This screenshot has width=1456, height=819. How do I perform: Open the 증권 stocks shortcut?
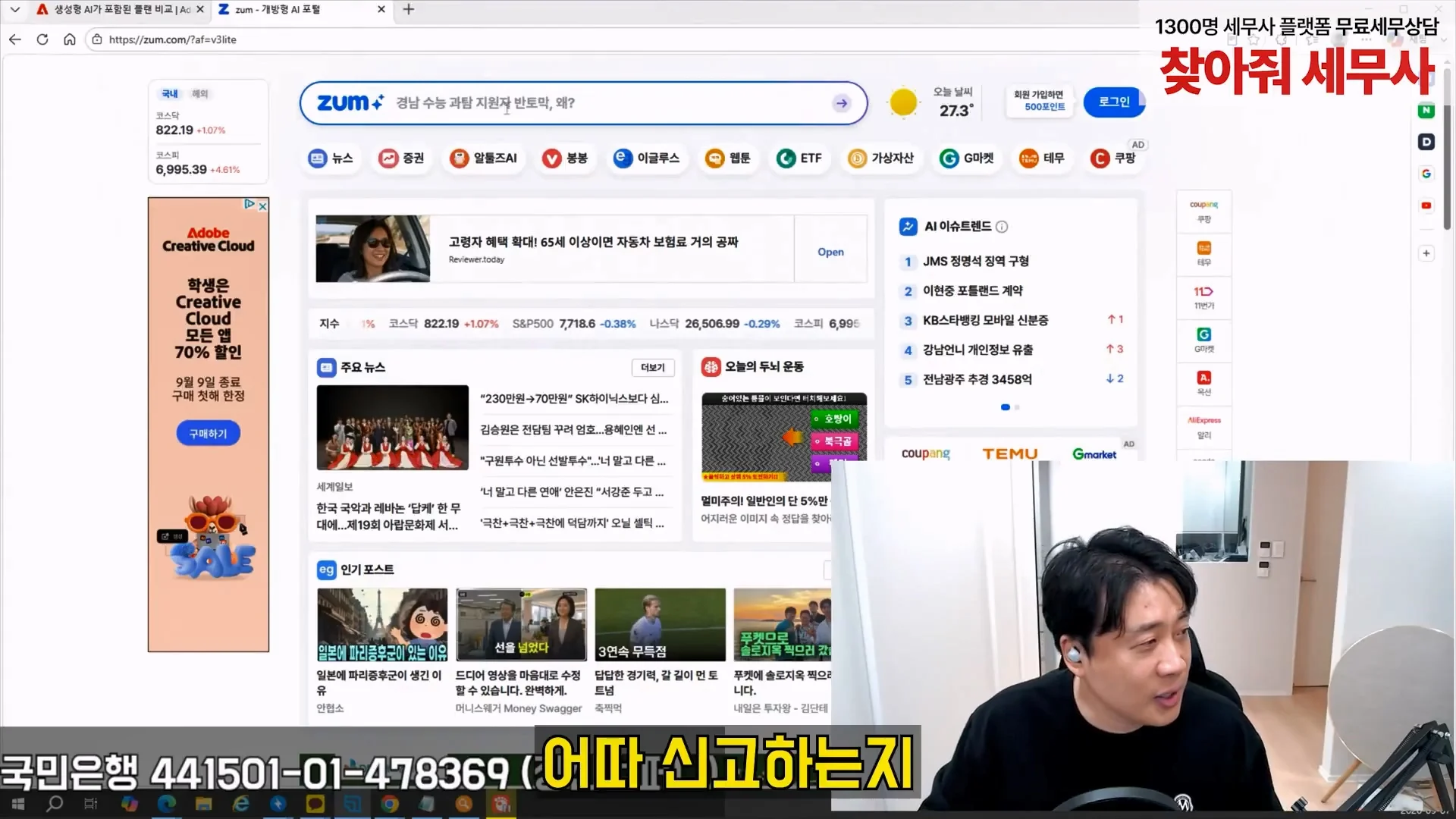(402, 158)
